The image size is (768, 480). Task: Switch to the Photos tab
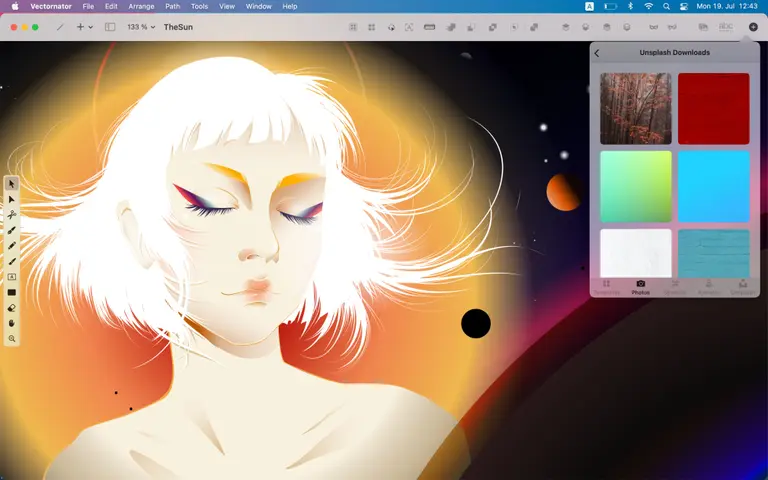pyautogui.click(x=641, y=288)
